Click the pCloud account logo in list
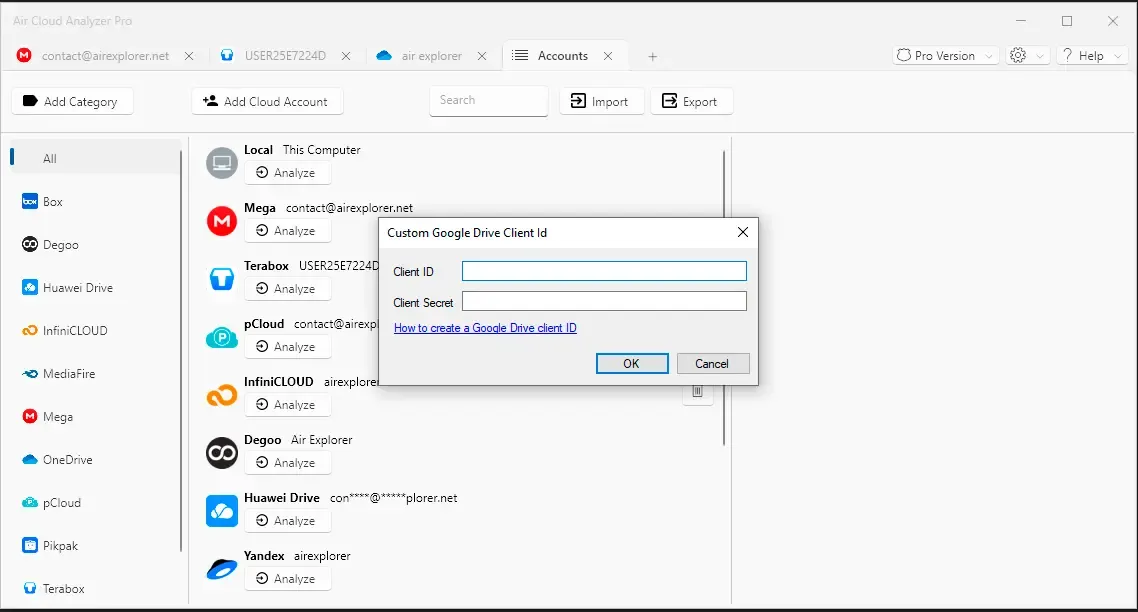Viewport: 1138px width, 612px height. click(x=221, y=337)
